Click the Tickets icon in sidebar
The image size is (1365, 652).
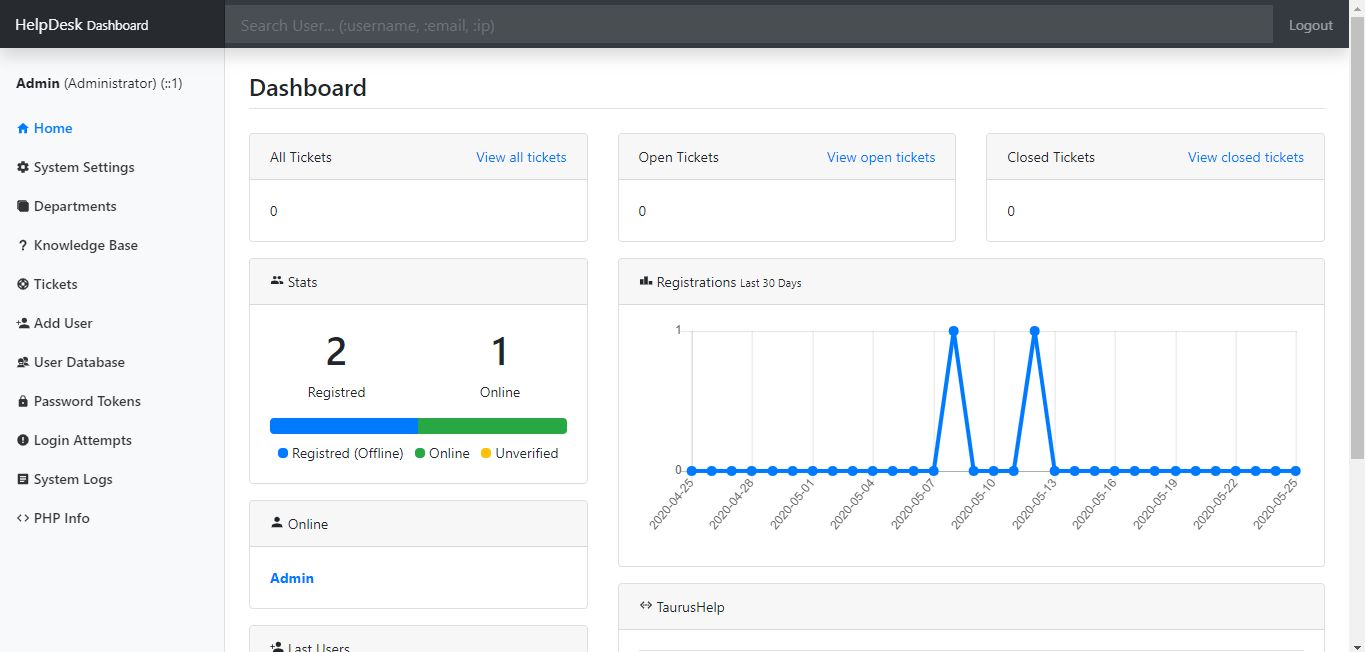23,284
